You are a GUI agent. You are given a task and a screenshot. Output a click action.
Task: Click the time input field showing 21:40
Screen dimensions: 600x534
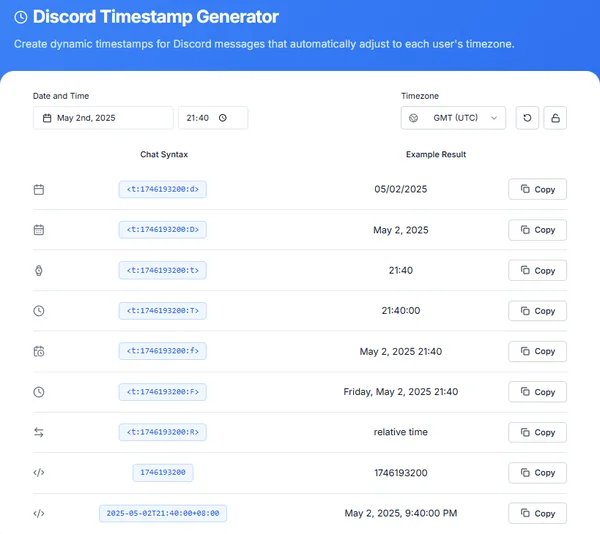tap(200, 118)
